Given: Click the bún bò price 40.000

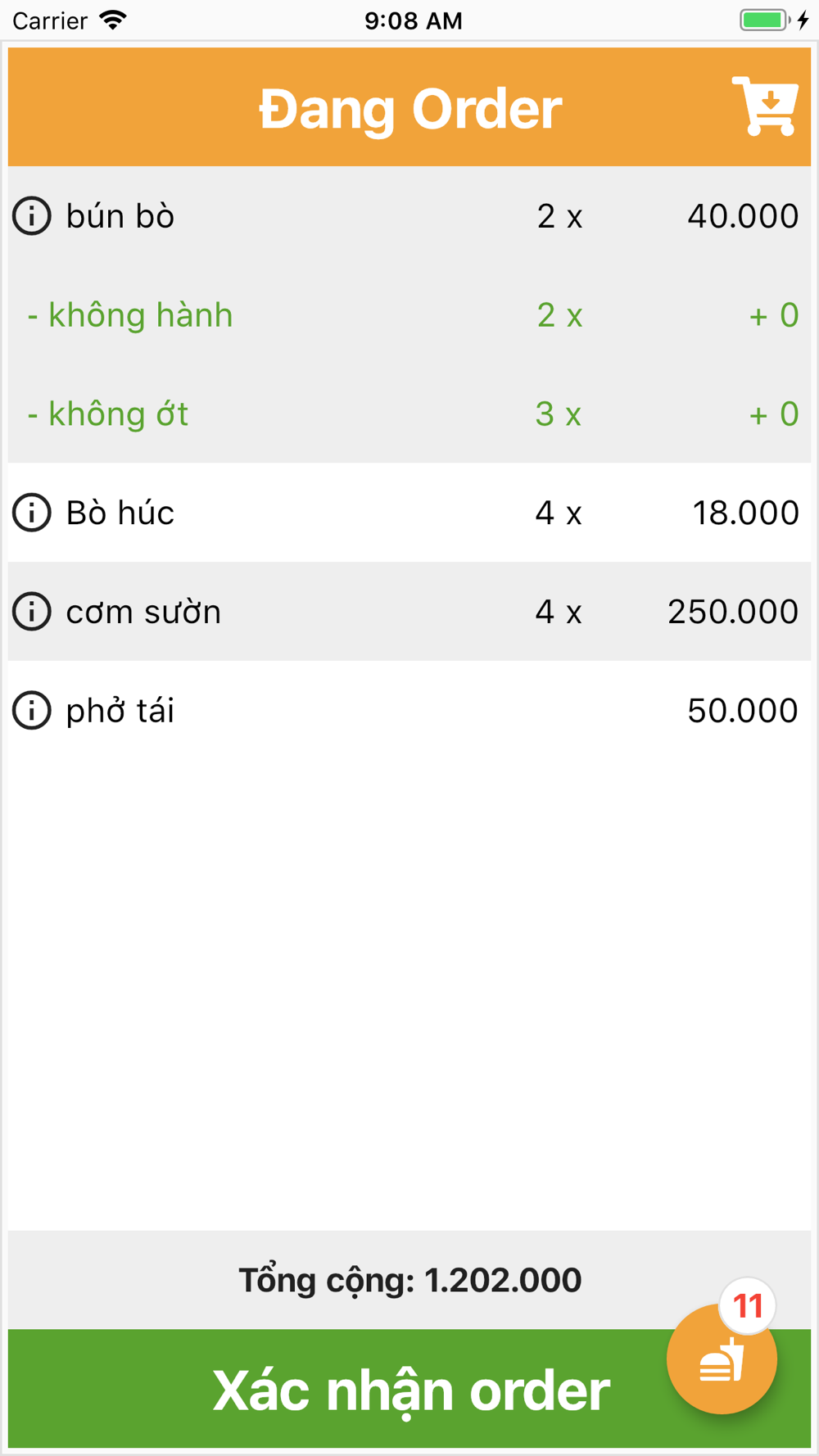Looking at the screenshot, I should point(742,216).
